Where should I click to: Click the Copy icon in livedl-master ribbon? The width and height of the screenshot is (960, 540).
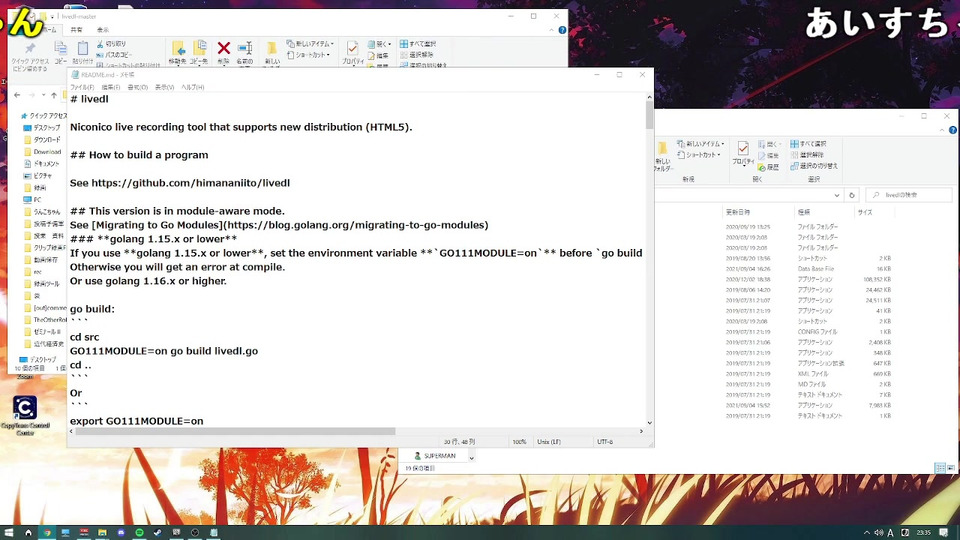coord(61,48)
